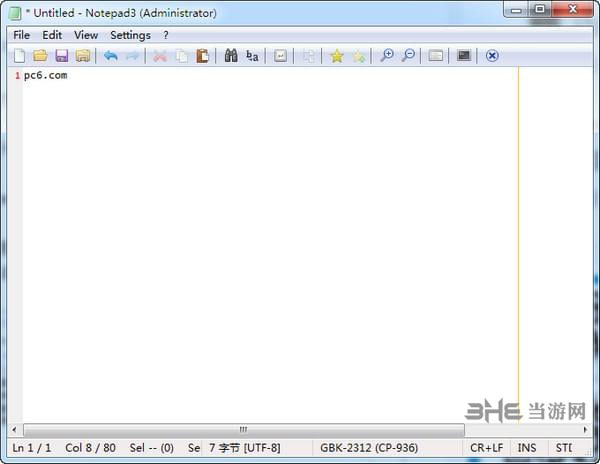Copy selection using toolbar icon
The width and height of the screenshot is (600, 464).
click(182, 56)
